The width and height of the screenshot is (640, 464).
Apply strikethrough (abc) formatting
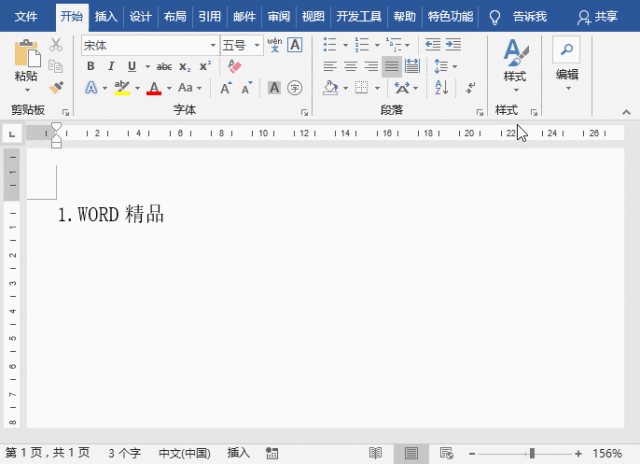point(164,67)
